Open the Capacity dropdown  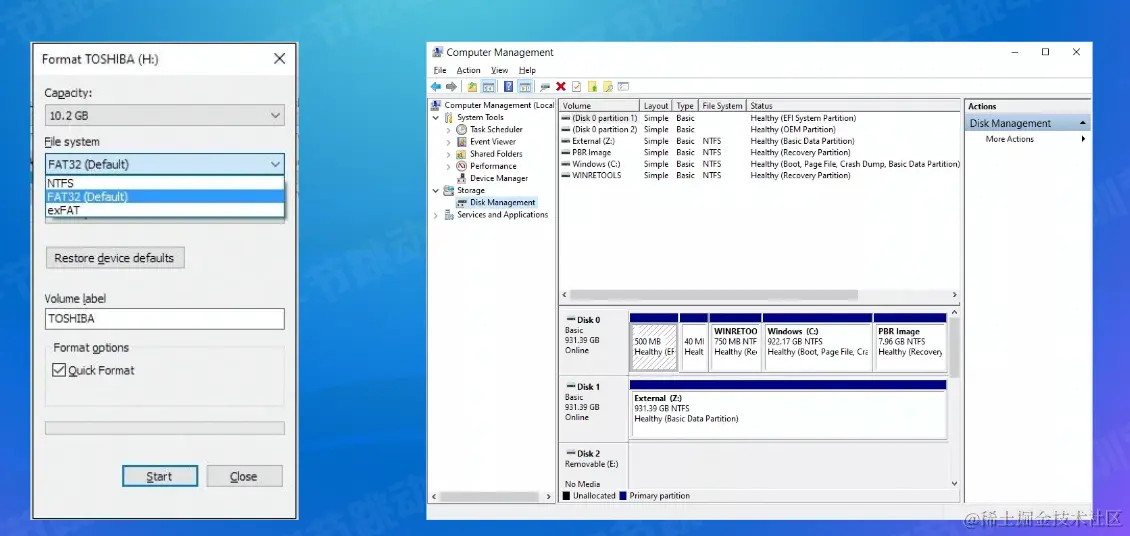(x=165, y=117)
